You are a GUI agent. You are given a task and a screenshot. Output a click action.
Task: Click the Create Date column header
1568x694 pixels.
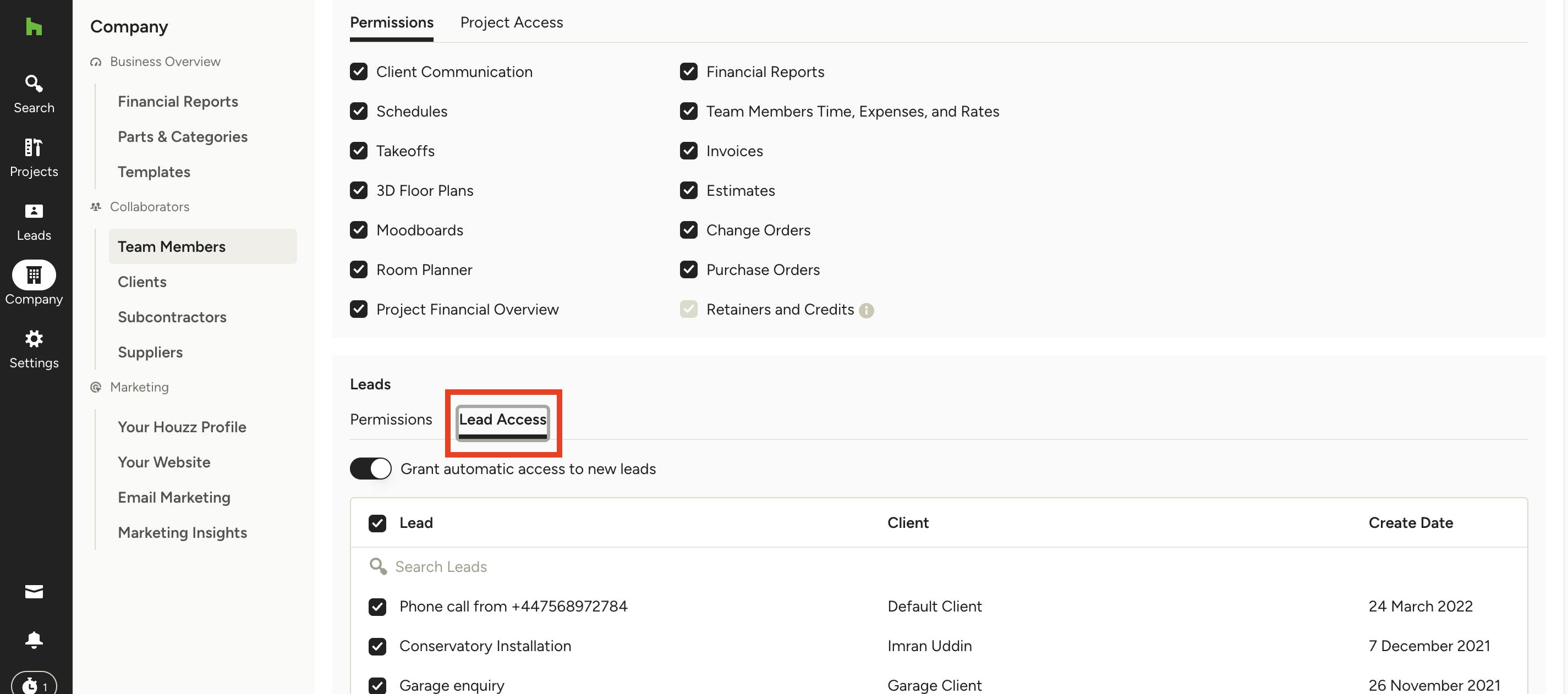coord(1410,523)
